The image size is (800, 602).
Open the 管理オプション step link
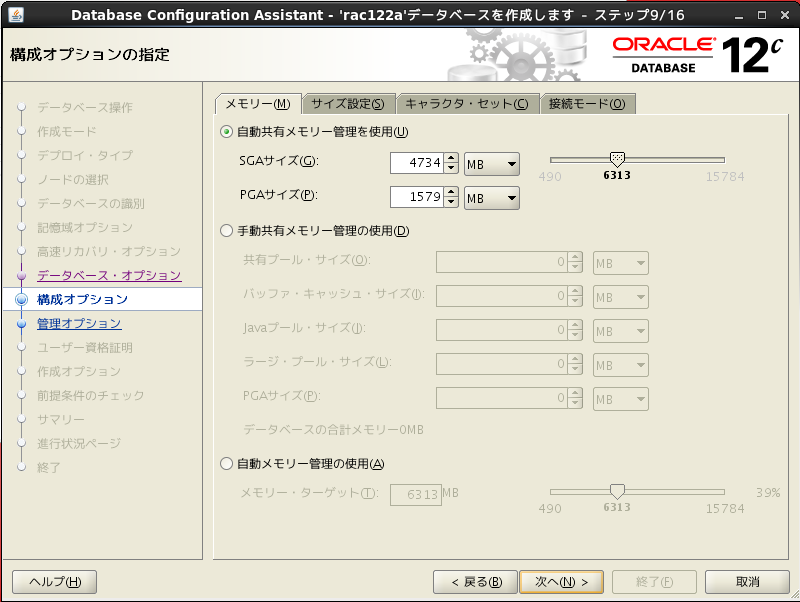click(79, 323)
